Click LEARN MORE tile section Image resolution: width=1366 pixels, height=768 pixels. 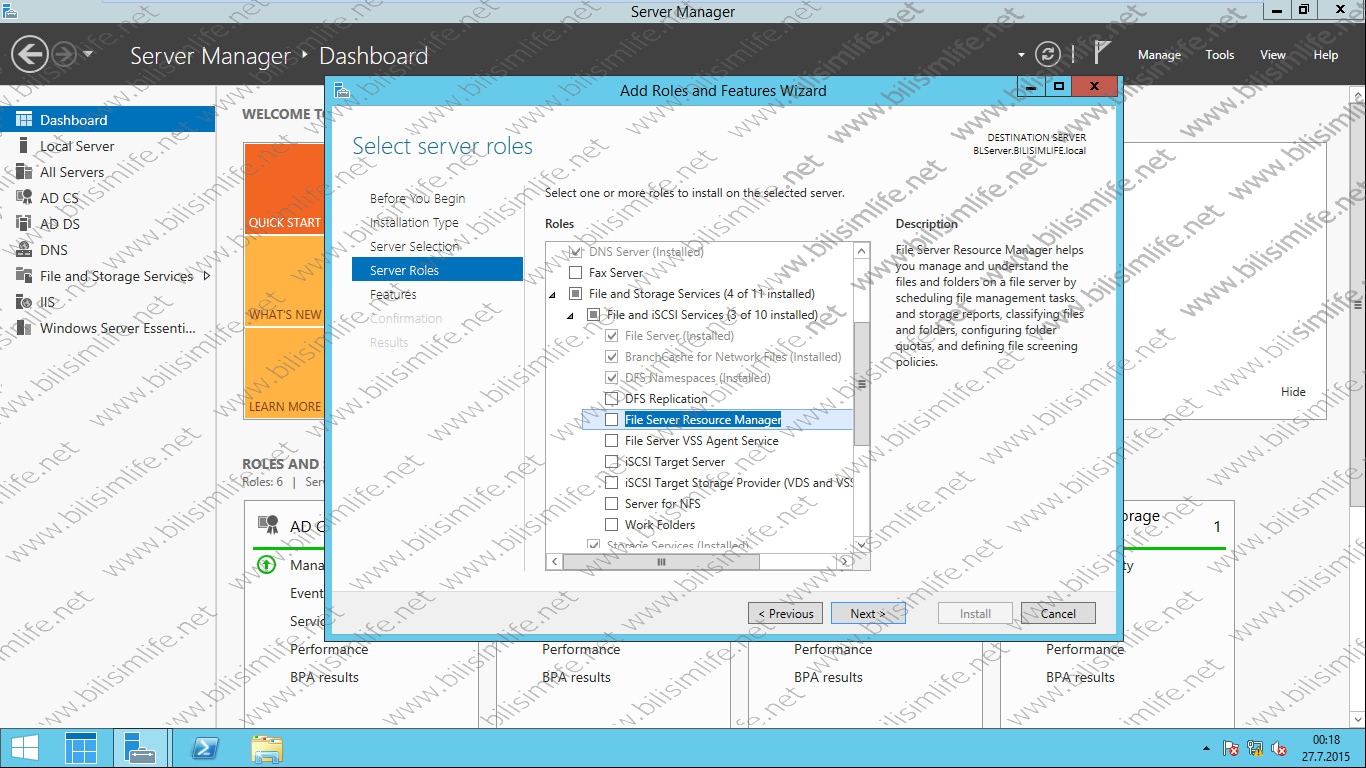pos(284,372)
